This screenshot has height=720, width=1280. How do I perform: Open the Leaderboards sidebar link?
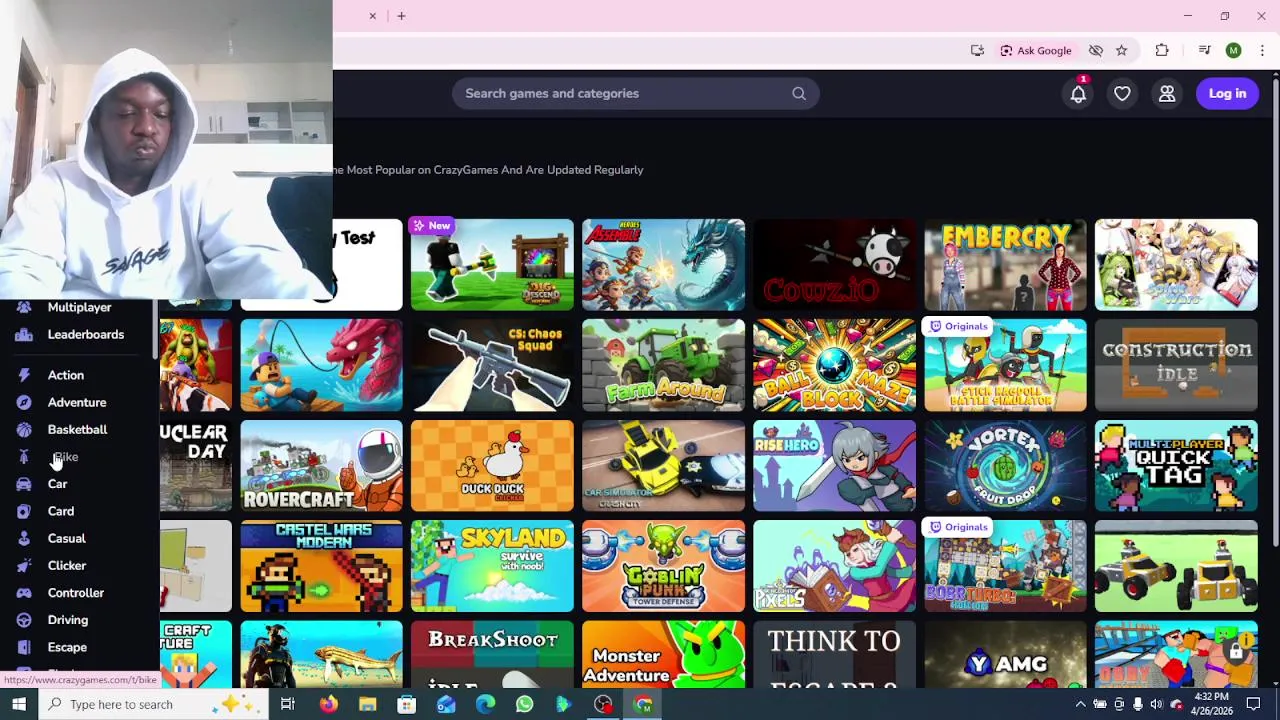[86, 334]
